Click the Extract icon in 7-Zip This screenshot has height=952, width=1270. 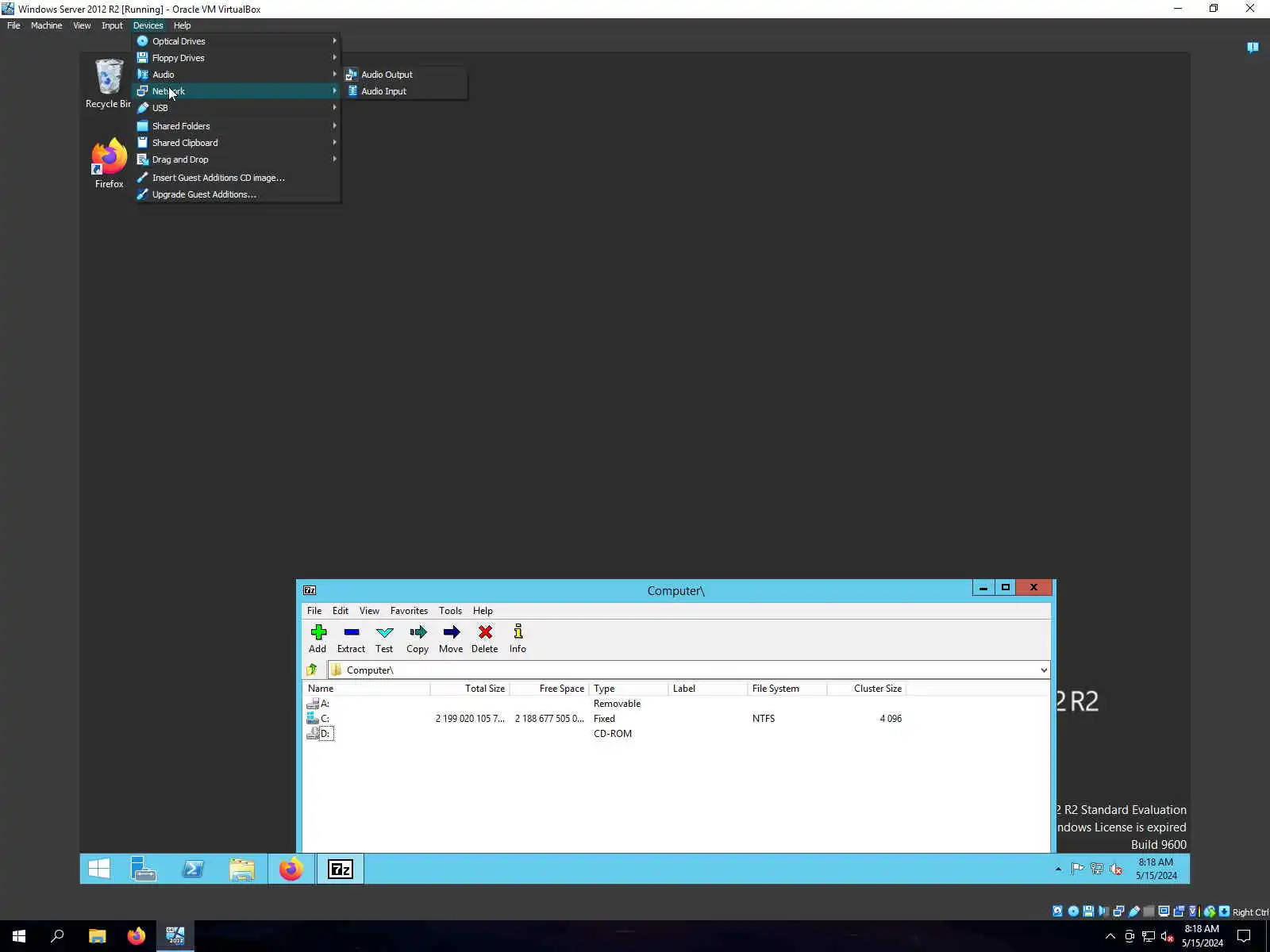(351, 639)
